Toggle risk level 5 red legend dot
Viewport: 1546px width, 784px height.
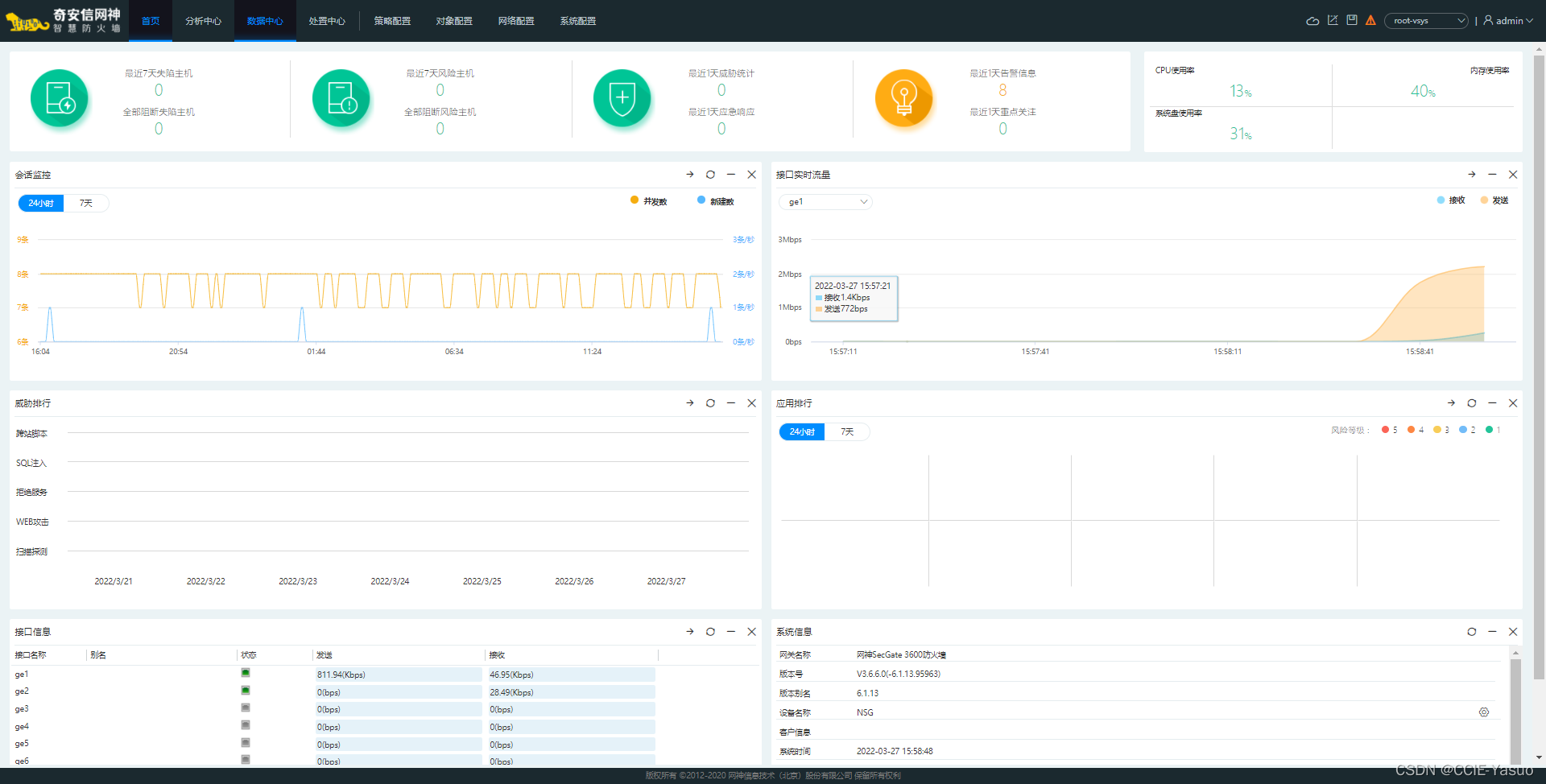(x=1385, y=430)
